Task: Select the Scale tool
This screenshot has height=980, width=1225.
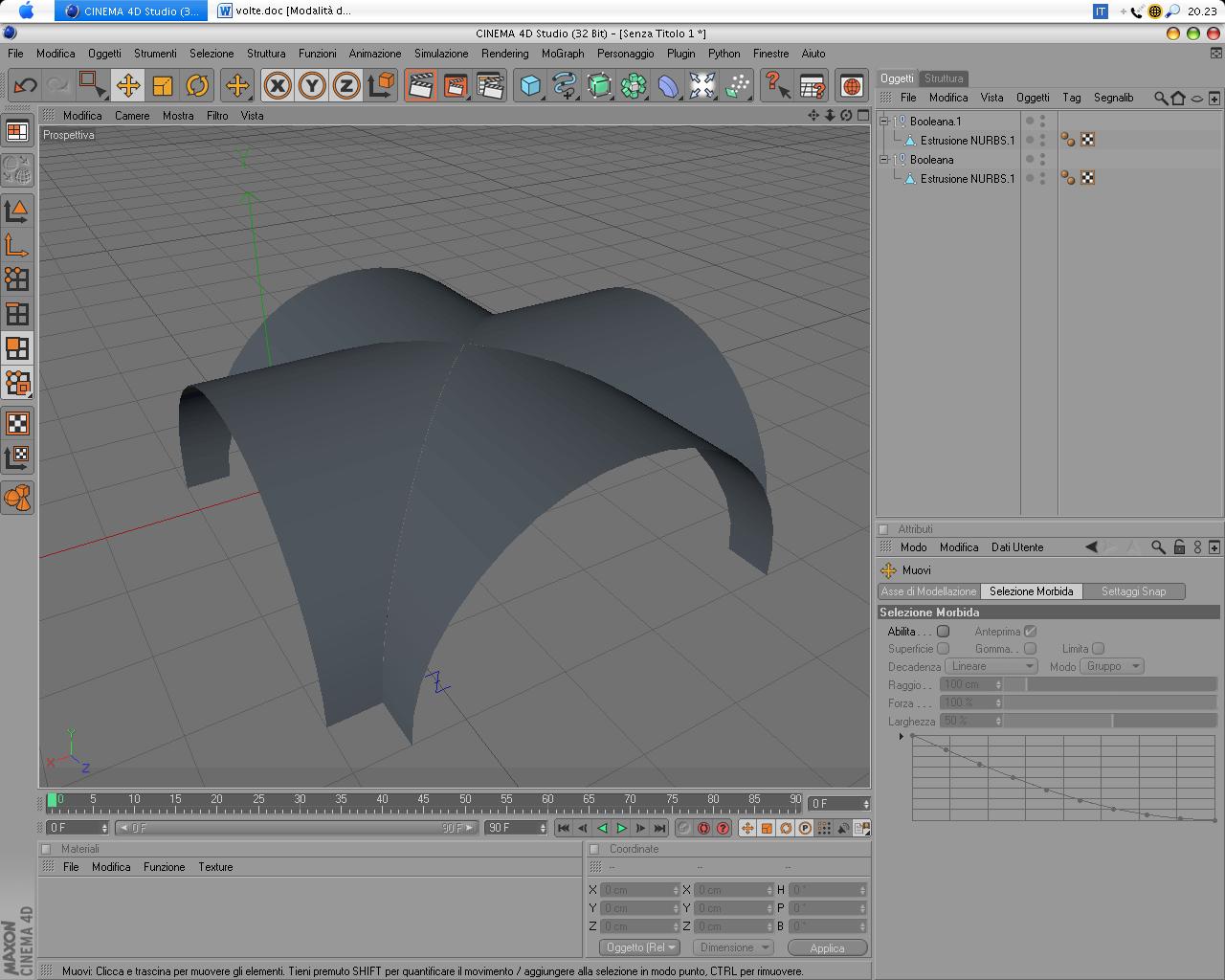Action: tap(163, 86)
